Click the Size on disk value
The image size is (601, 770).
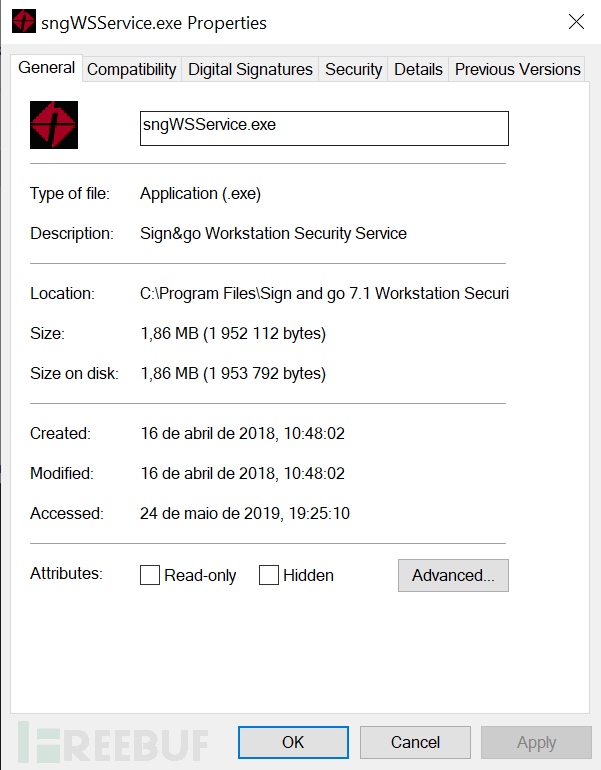233,373
